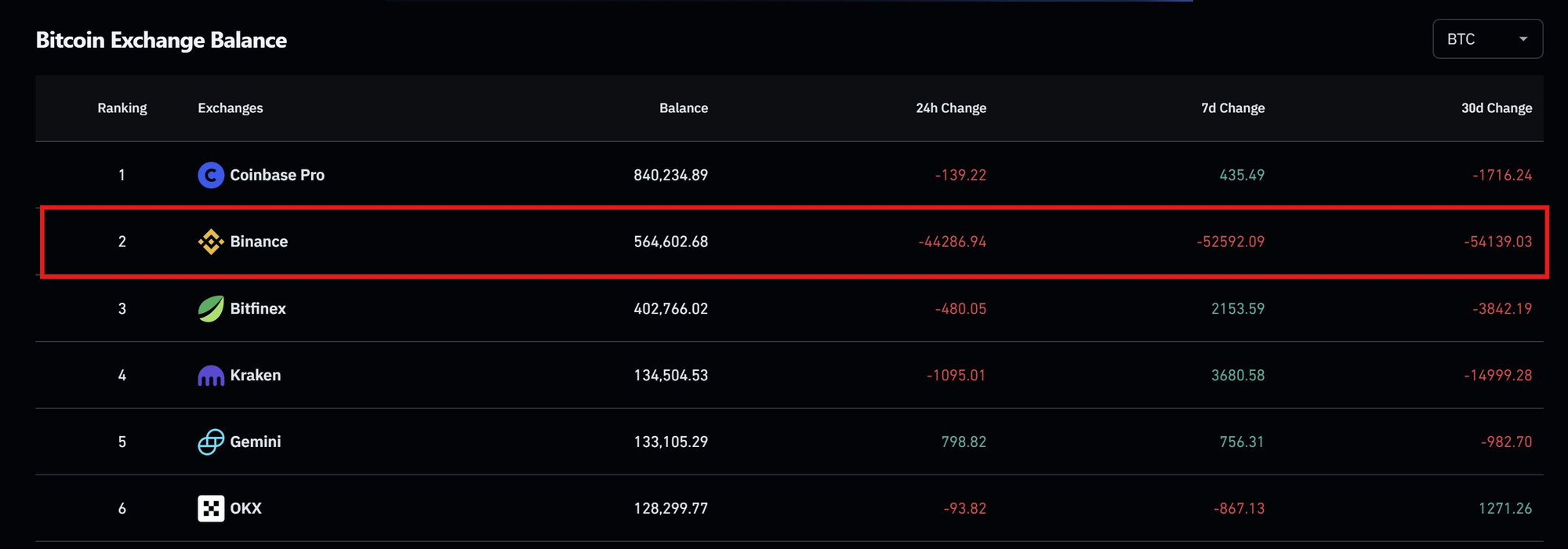
Task: Click the 24h change value -44286.94
Action: pyautogui.click(x=953, y=242)
